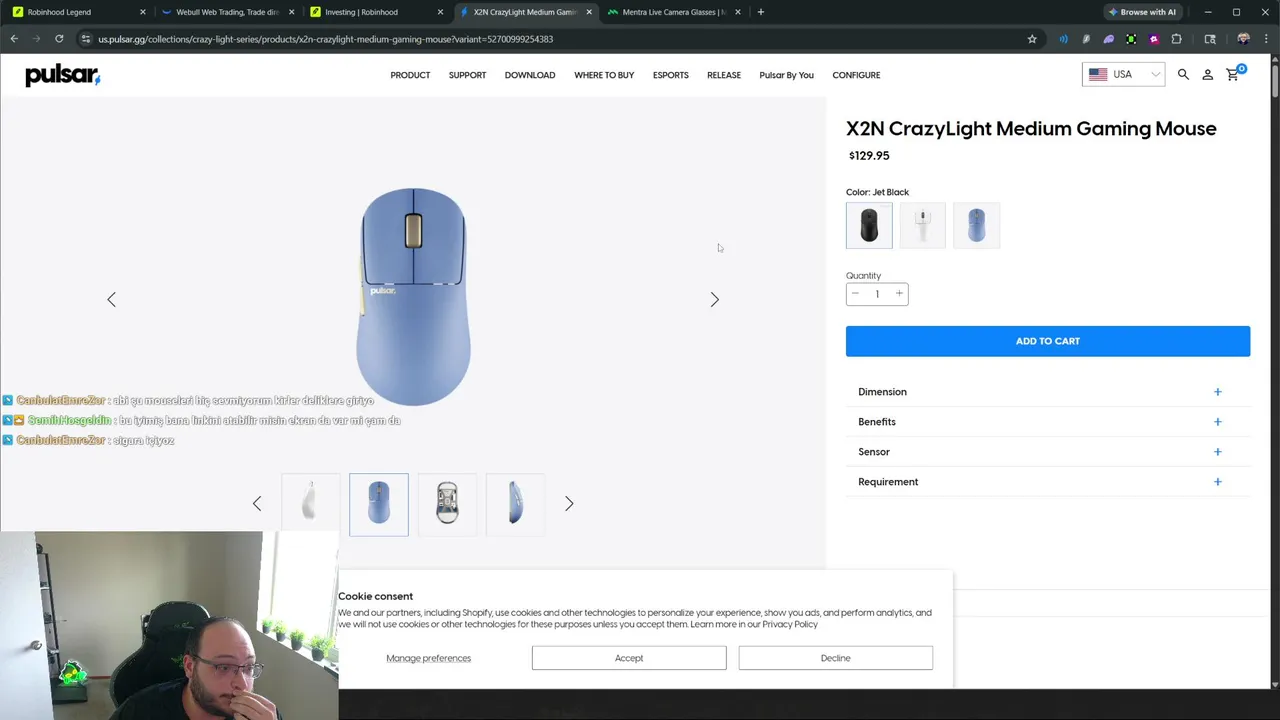Open Privacy Policy link
This screenshot has height=720, width=1280.
pos(790,624)
